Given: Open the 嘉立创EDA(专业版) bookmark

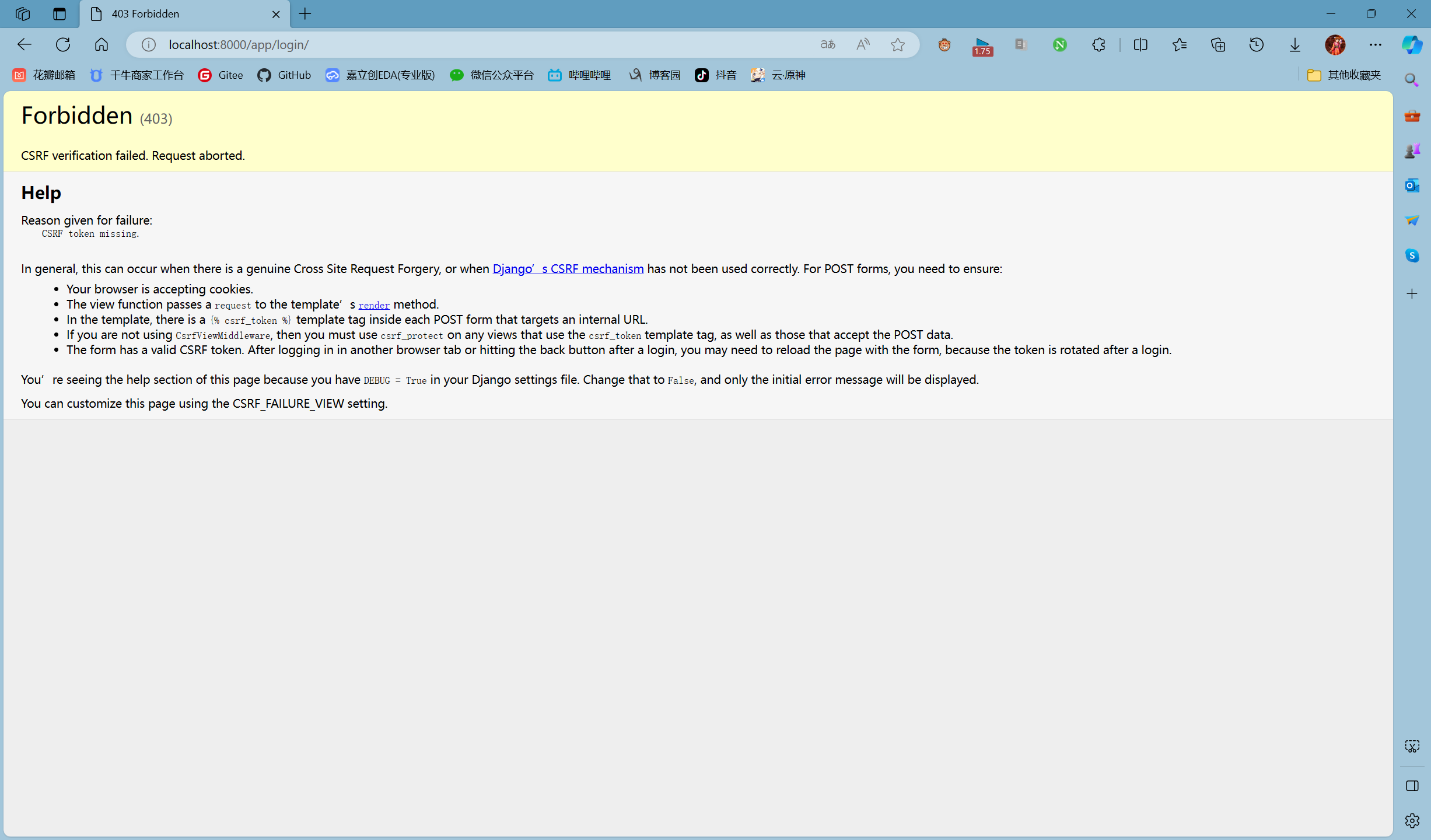Looking at the screenshot, I should (380, 75).
